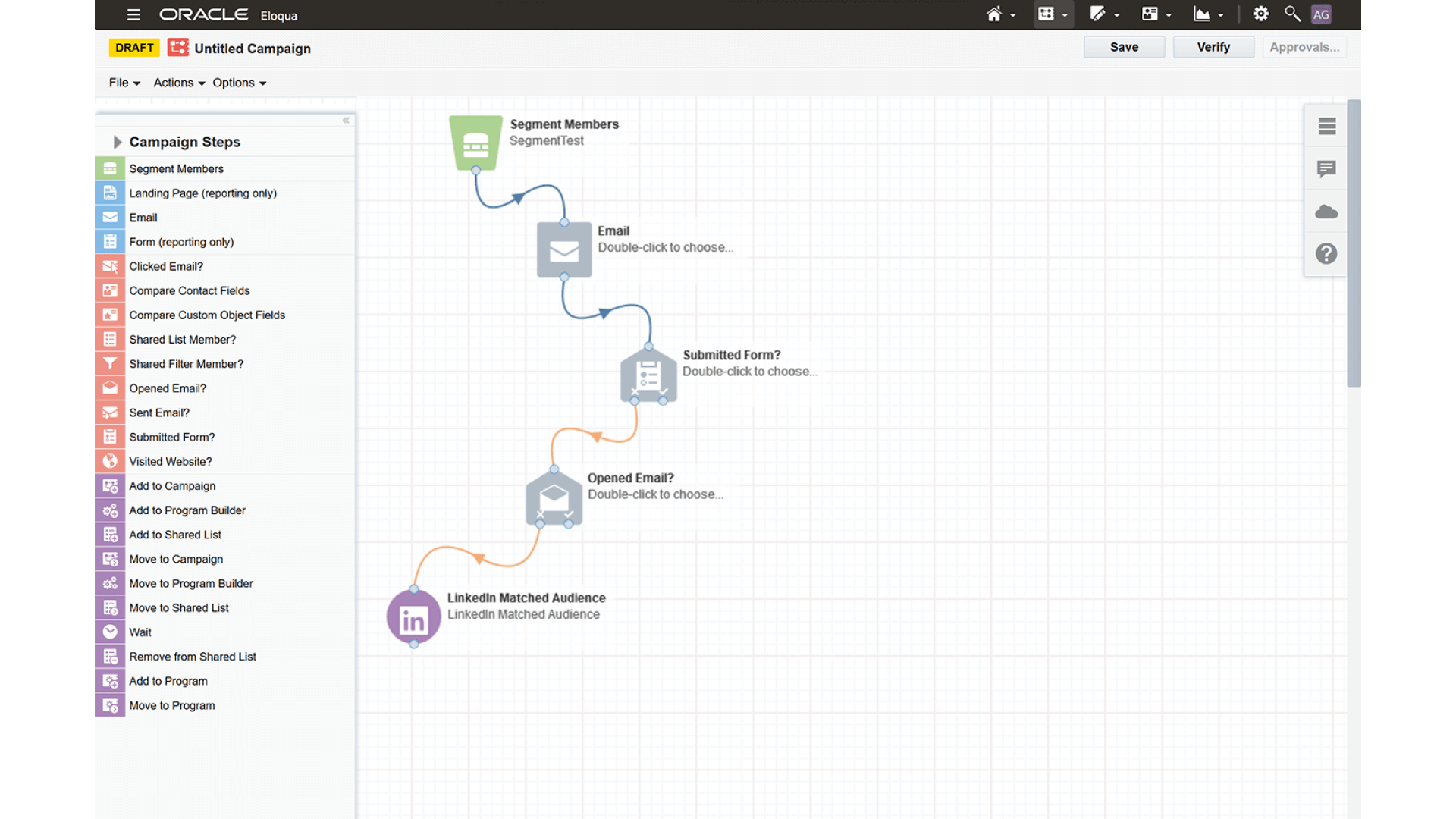Open the LinkedIn Matched Audience node
Viewport: 1456px width, 819px height.
pyautogui.click(x=413, y=617)
